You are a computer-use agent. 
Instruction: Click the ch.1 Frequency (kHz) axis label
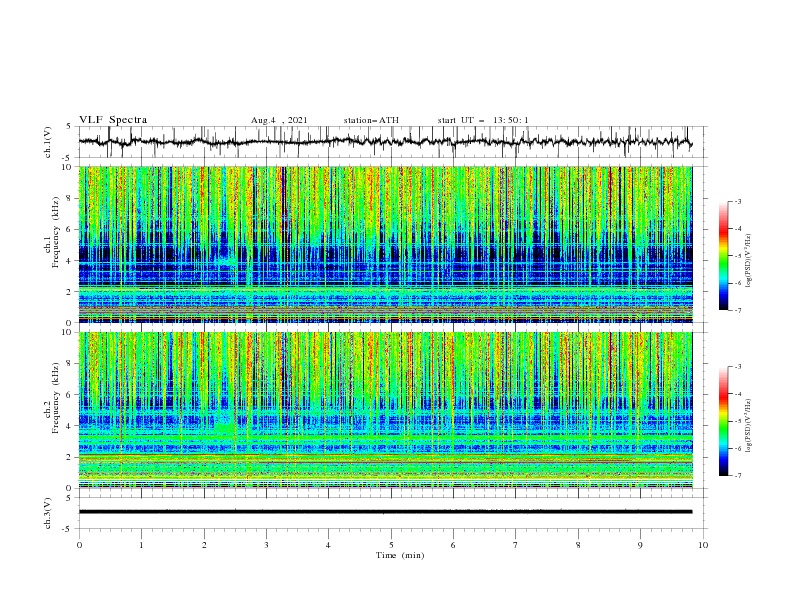pos(51,230)
